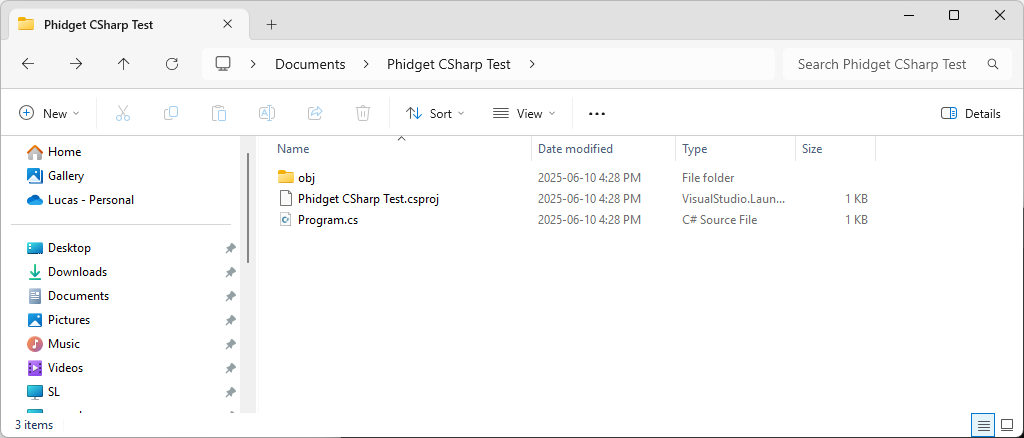Open the obj folder icon
The image size is (1024, 438).
(x=285, y=177)
